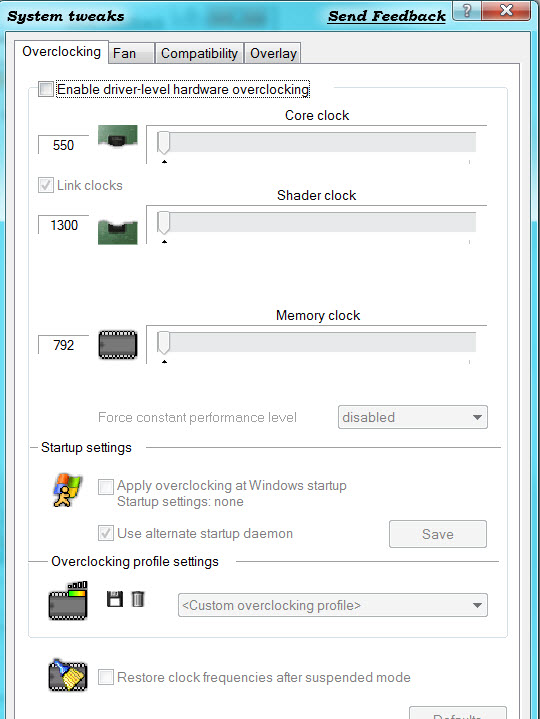Screen dimensions: 540x719
Task: Click the question mark help button
Action: [466, 10]
